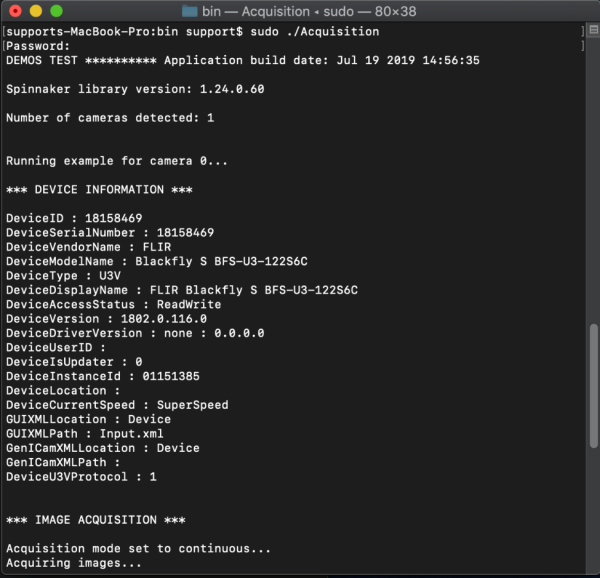Screen dimensions: 600x578
Task: Click the folder proxy icon in title bar
Action: coord(189,11)
